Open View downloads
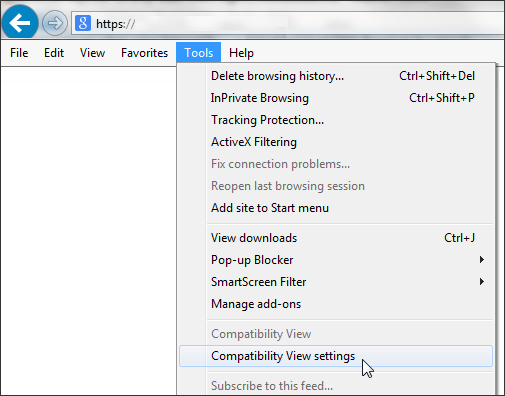 point(336,238)
